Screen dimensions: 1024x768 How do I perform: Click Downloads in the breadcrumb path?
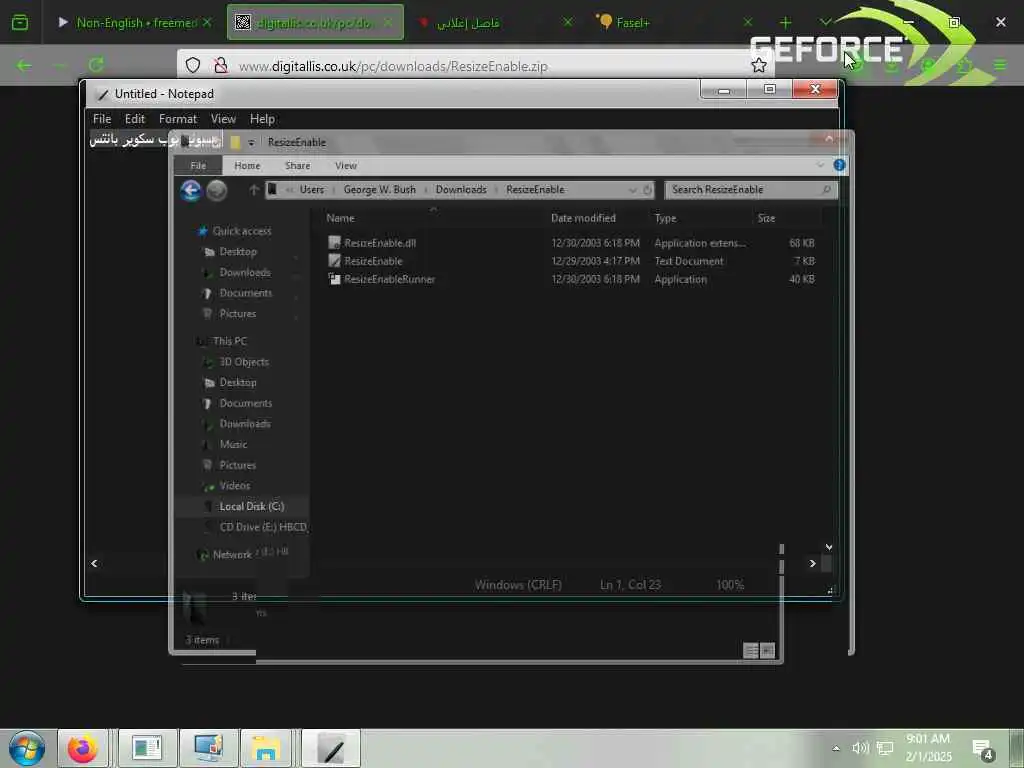(x=461, y=189)
